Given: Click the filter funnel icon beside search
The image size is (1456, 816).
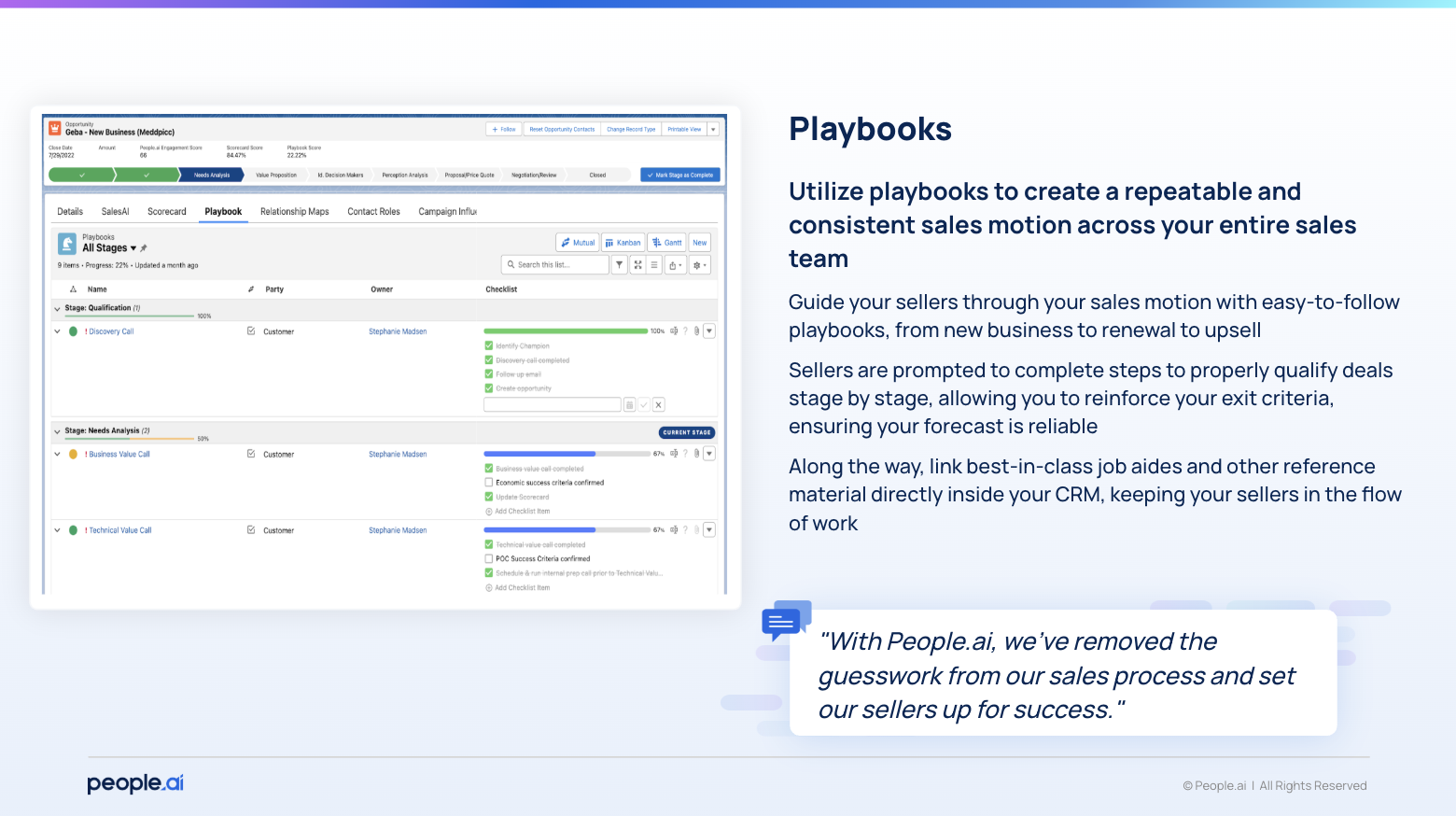Looking at the screenshot, I should click(x=620, y=265).
